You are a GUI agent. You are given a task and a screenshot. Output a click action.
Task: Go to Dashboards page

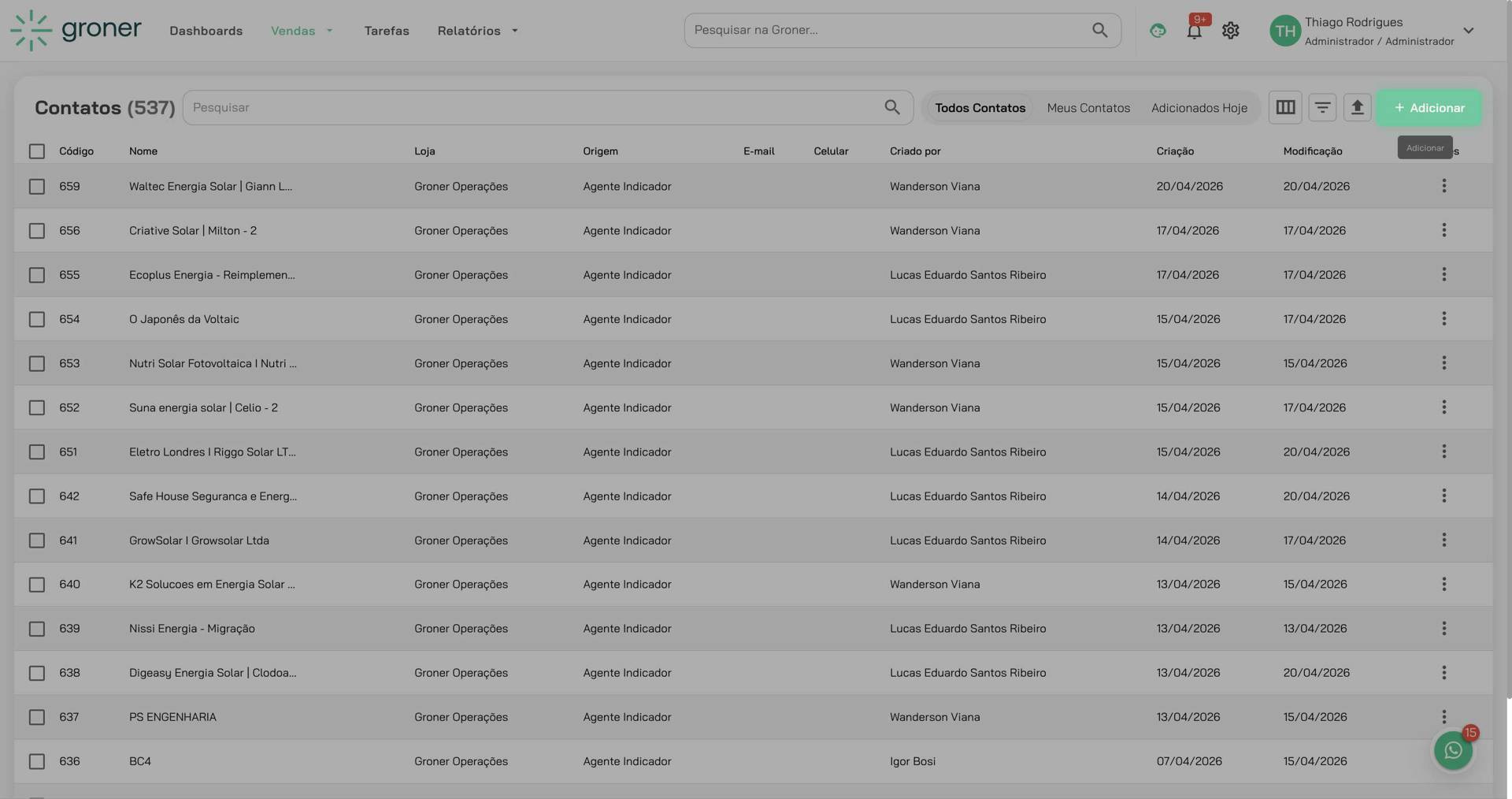click(206, 31)
